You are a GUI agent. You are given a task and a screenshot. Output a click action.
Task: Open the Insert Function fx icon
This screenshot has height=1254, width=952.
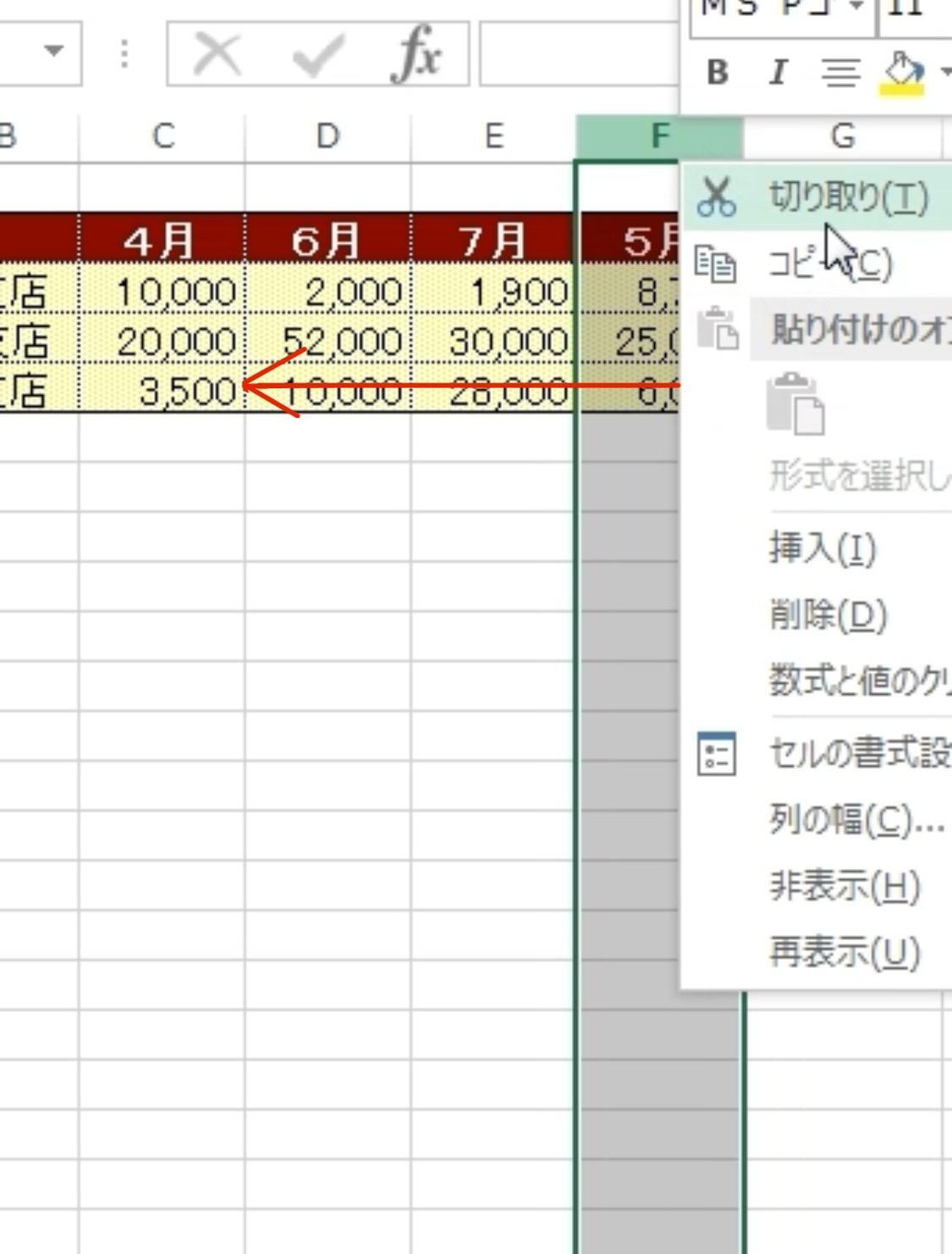(x=416, y=55)
